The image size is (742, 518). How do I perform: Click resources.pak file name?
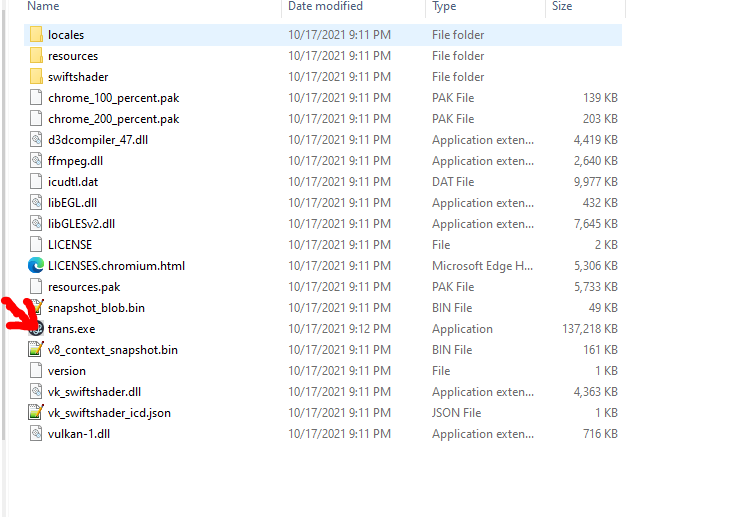click(84, 287)
